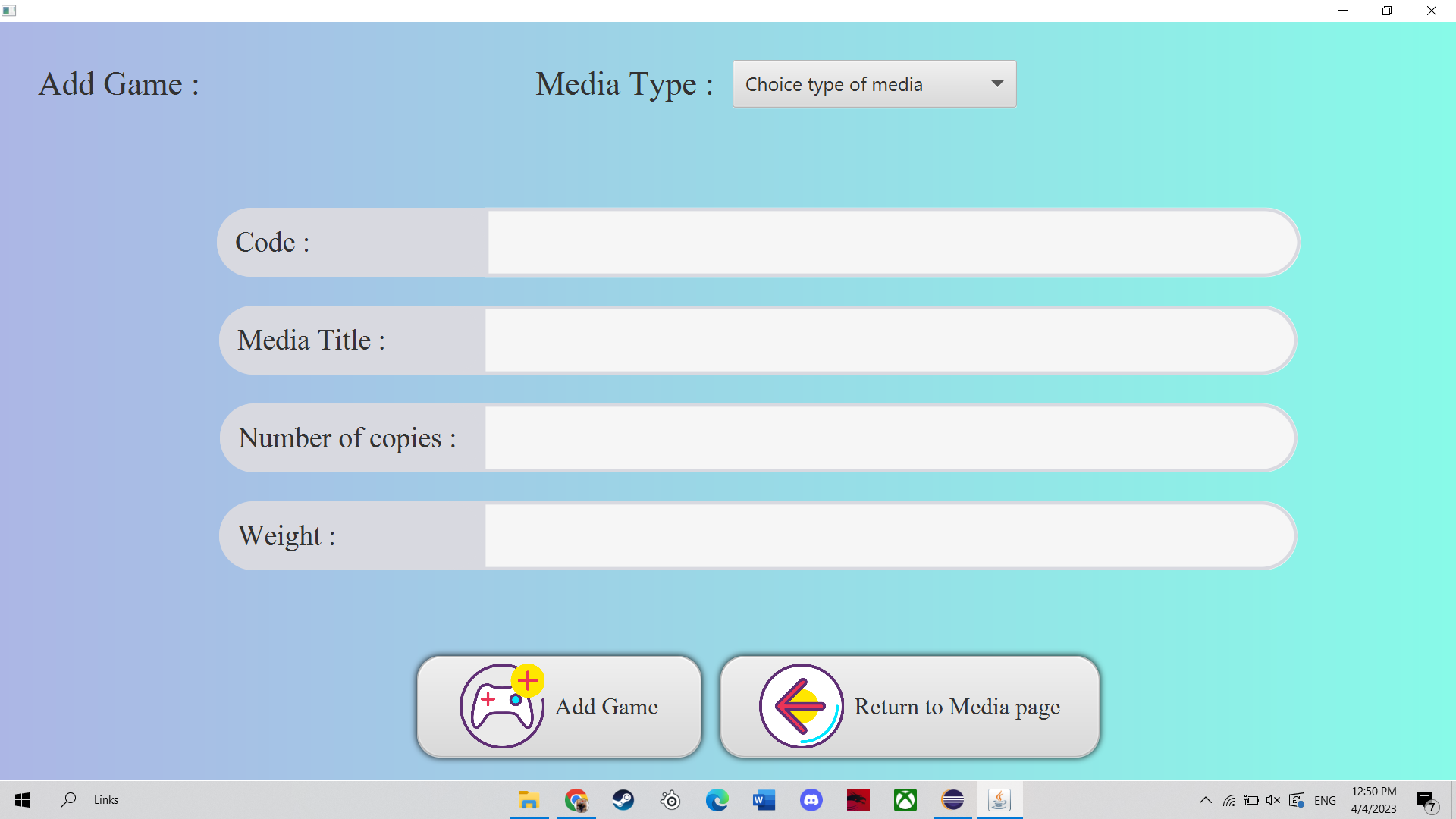Switch to the Java application taskbar icon
The image size is (1456, 819).
tap(999, 800)
